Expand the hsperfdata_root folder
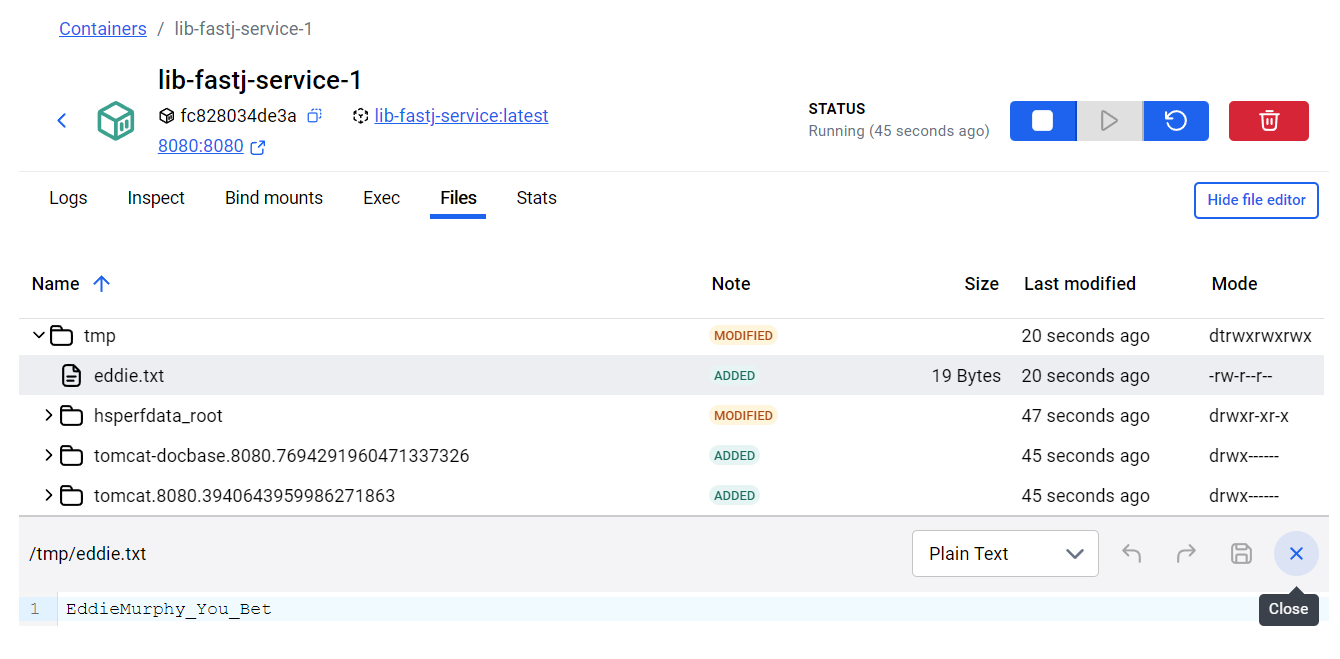Viewport: 1340px width, 659px height. click(48, 416)
